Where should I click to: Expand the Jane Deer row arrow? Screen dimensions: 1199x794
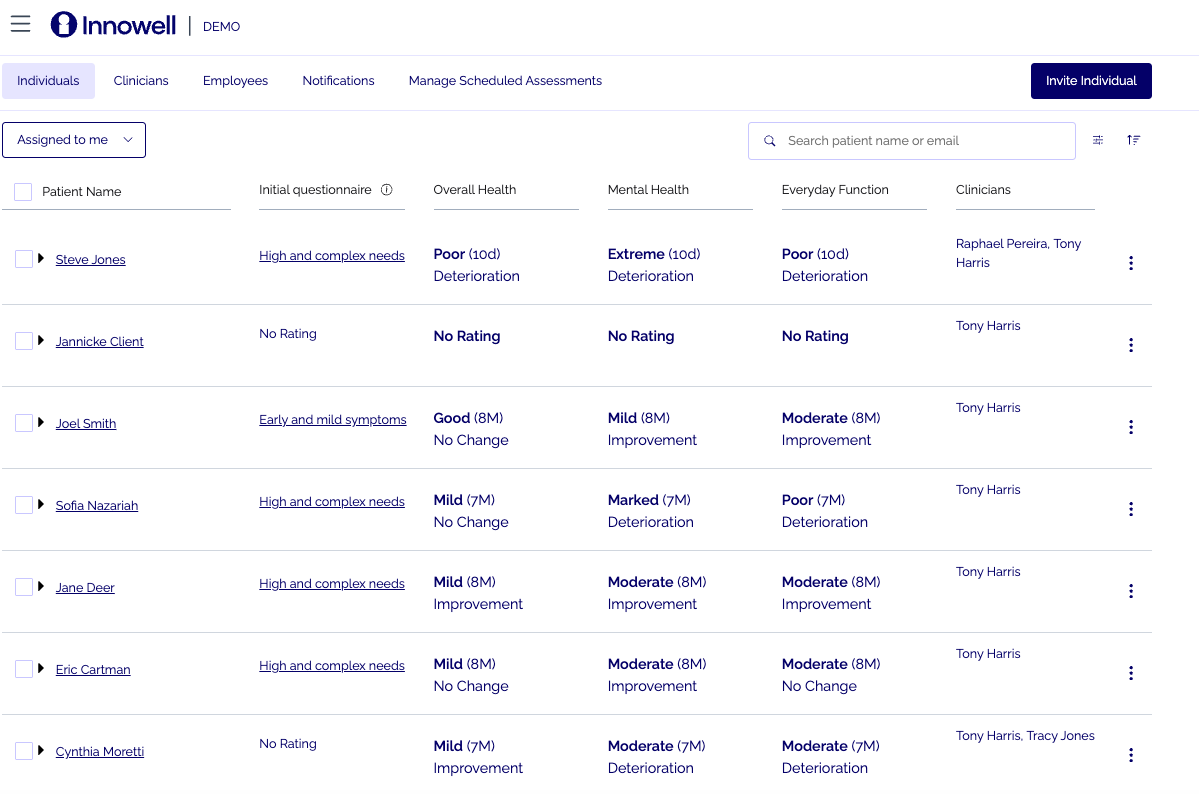click(x=41, y=585)
